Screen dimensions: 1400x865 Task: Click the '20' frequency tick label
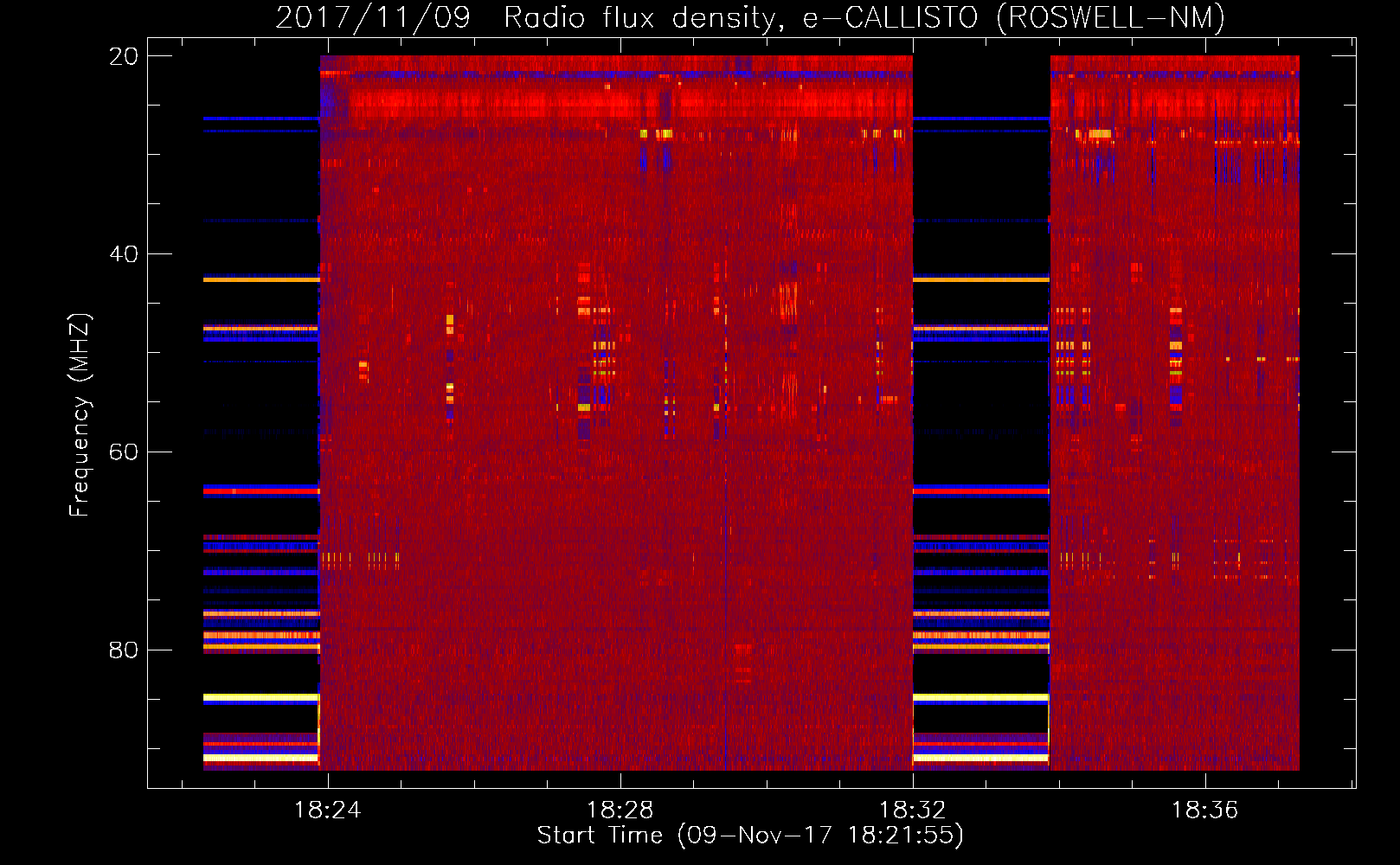coord(124,56)
